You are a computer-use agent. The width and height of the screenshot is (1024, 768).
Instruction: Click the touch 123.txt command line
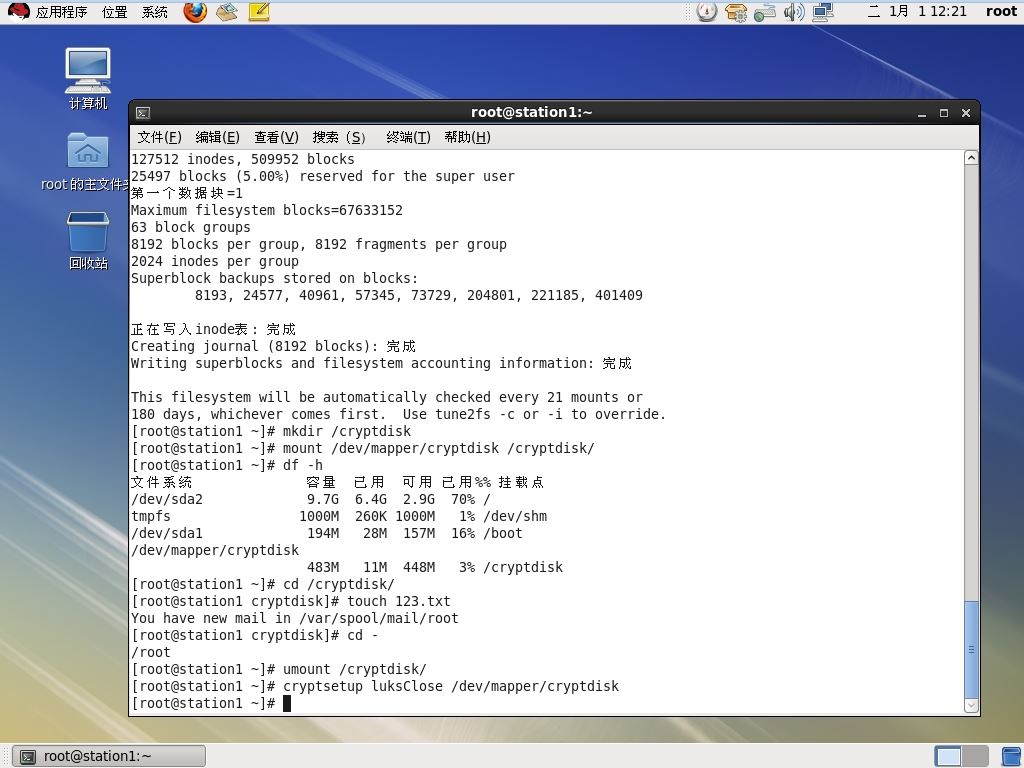[x=291, y=601]
